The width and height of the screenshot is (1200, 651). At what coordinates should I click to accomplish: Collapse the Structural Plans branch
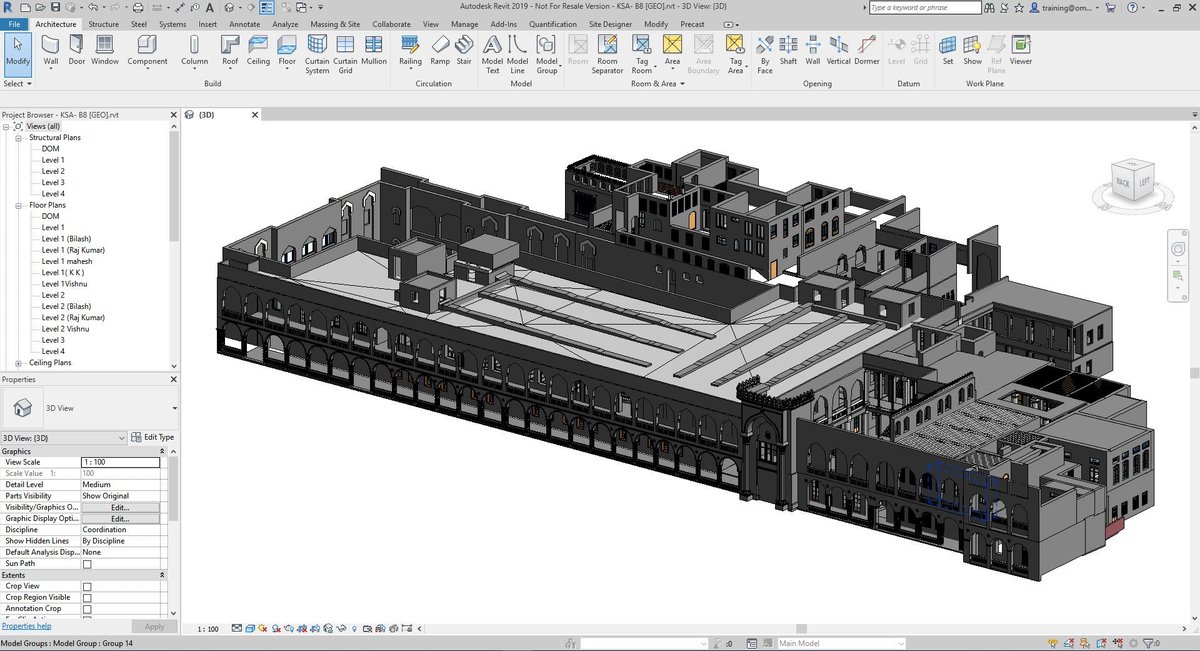[x=18, y=137]
